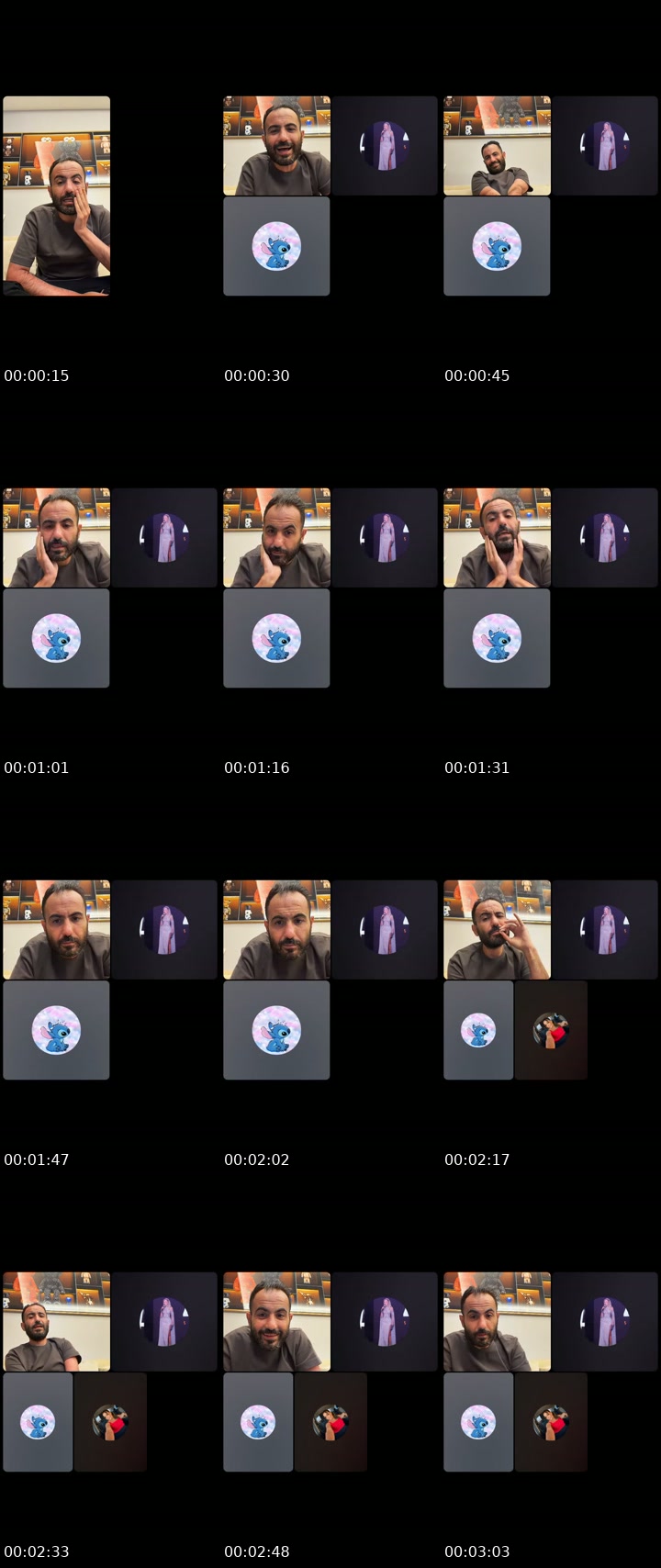Image resolution: width=661 pixels, height=1568 pixels.
Task: Select the man's video tile above 00:01:31
Action: pyautogui.click(x=497, y=538)
